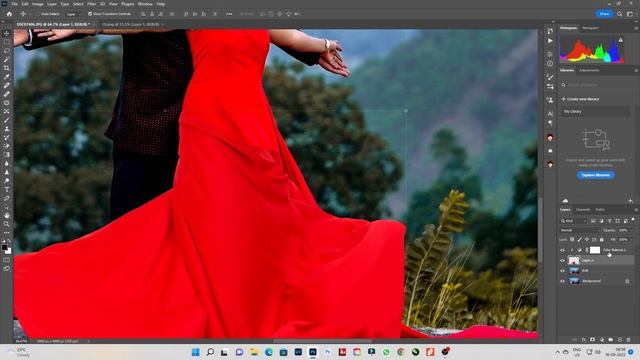Open the Windows Start button
This screenshot has height=360, width=640.
click(196, 352)
